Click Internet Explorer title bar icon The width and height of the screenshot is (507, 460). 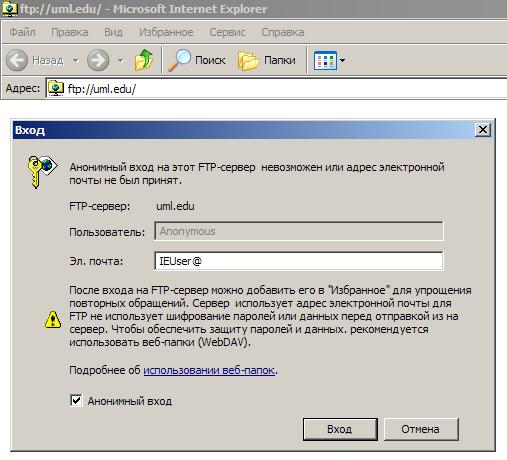pos(10,8)
